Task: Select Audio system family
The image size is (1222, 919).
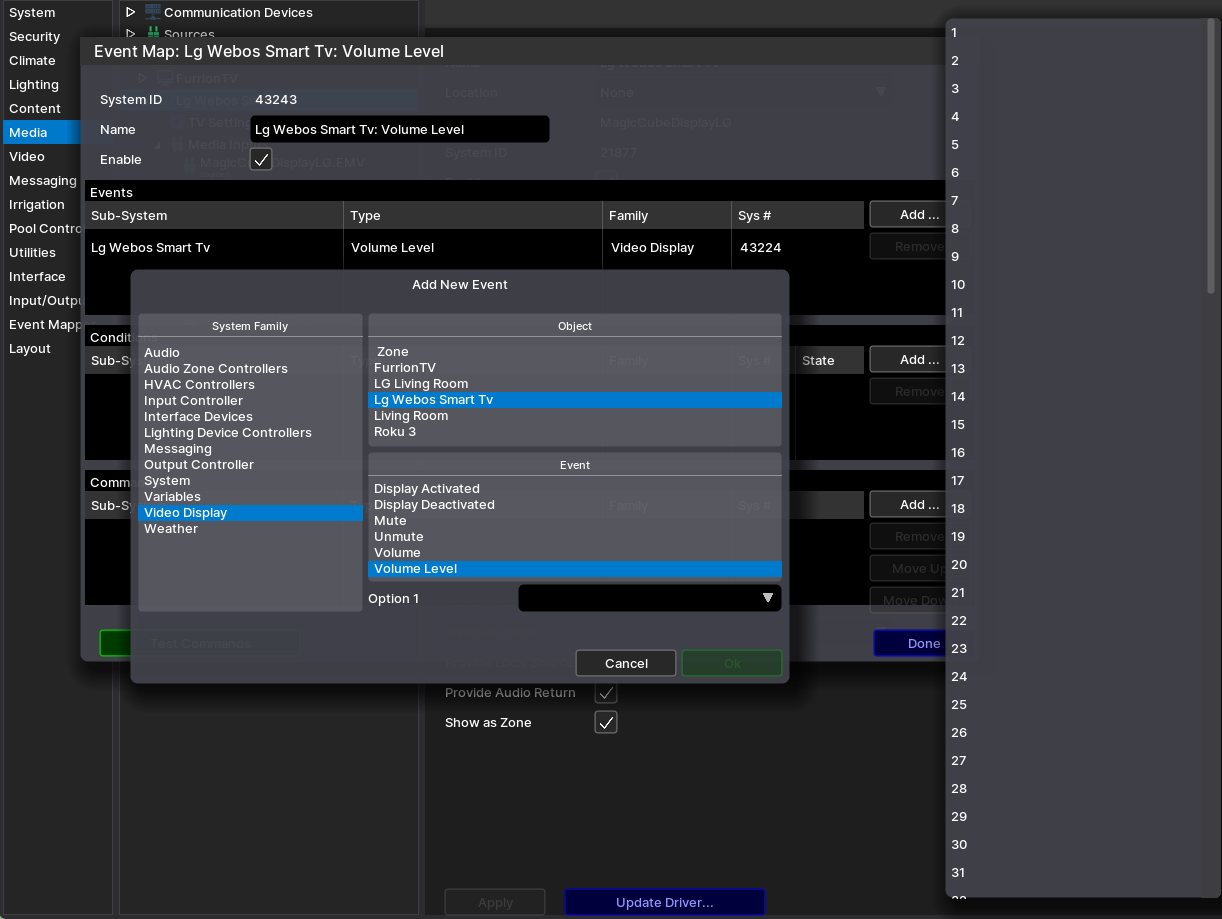Action: (250, 352)
